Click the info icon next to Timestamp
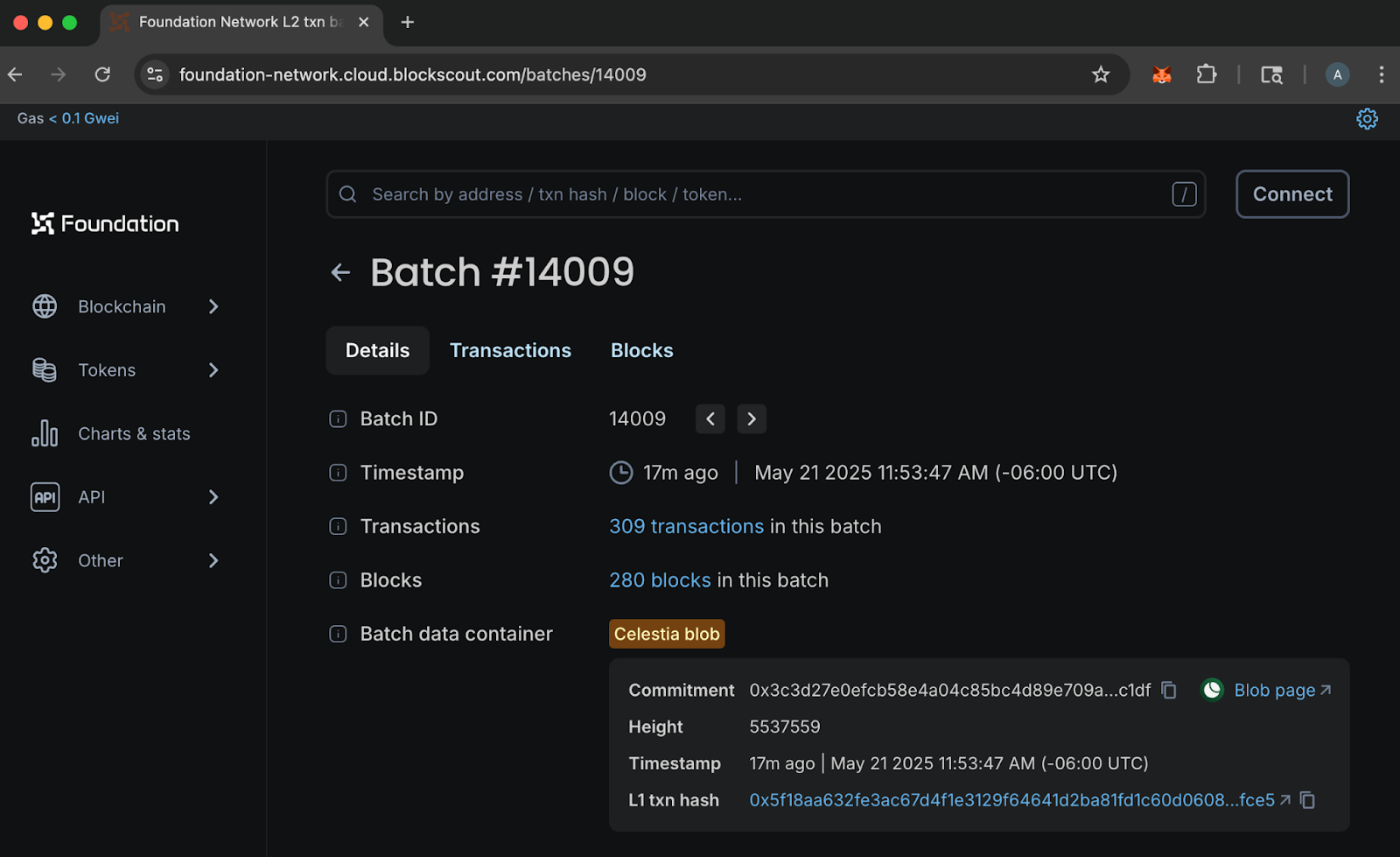 pyautogui.click(x=338, y=473)
